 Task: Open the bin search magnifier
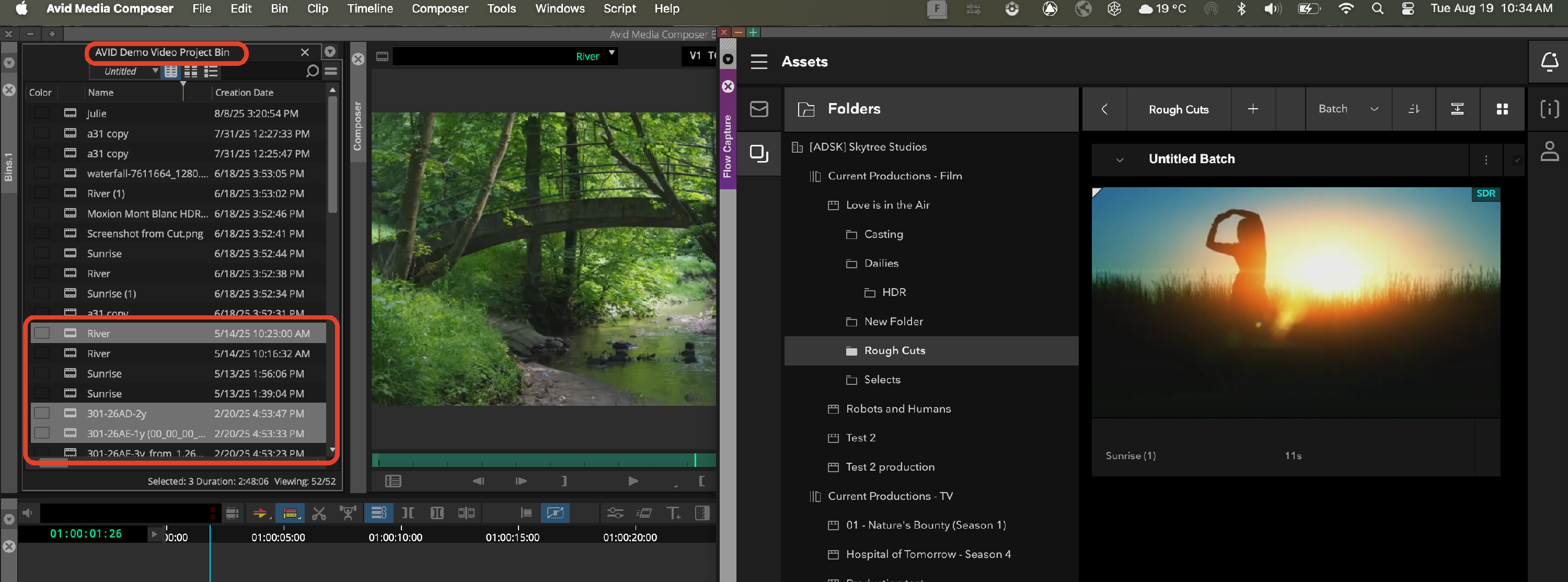coord(312,71)
